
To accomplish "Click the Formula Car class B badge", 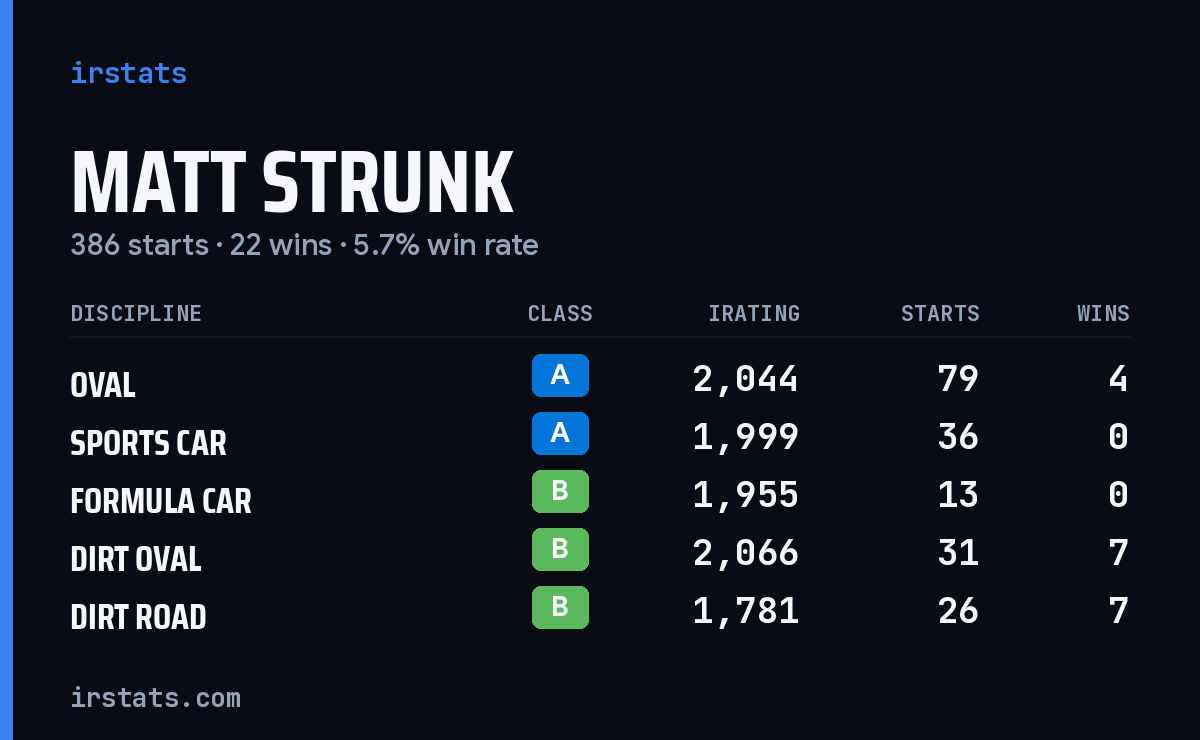I will tap(560, 491).
